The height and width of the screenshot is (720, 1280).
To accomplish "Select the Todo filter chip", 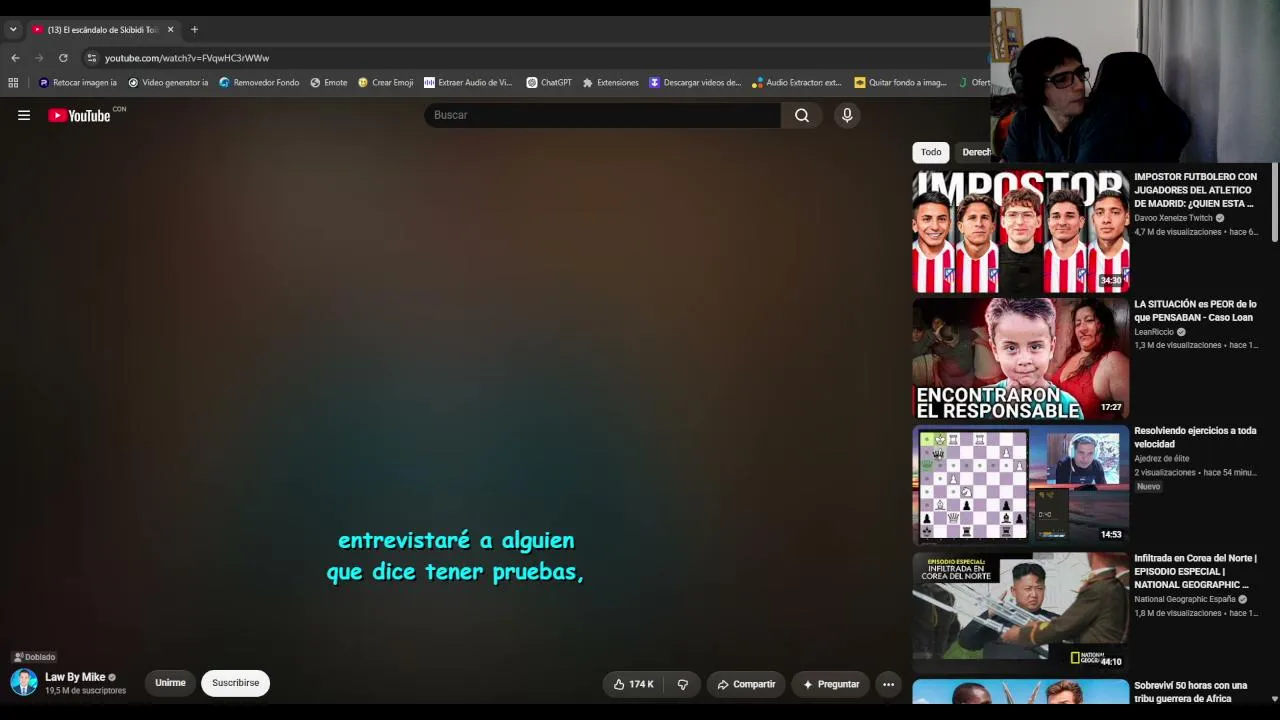I will (x=931, y=152).
